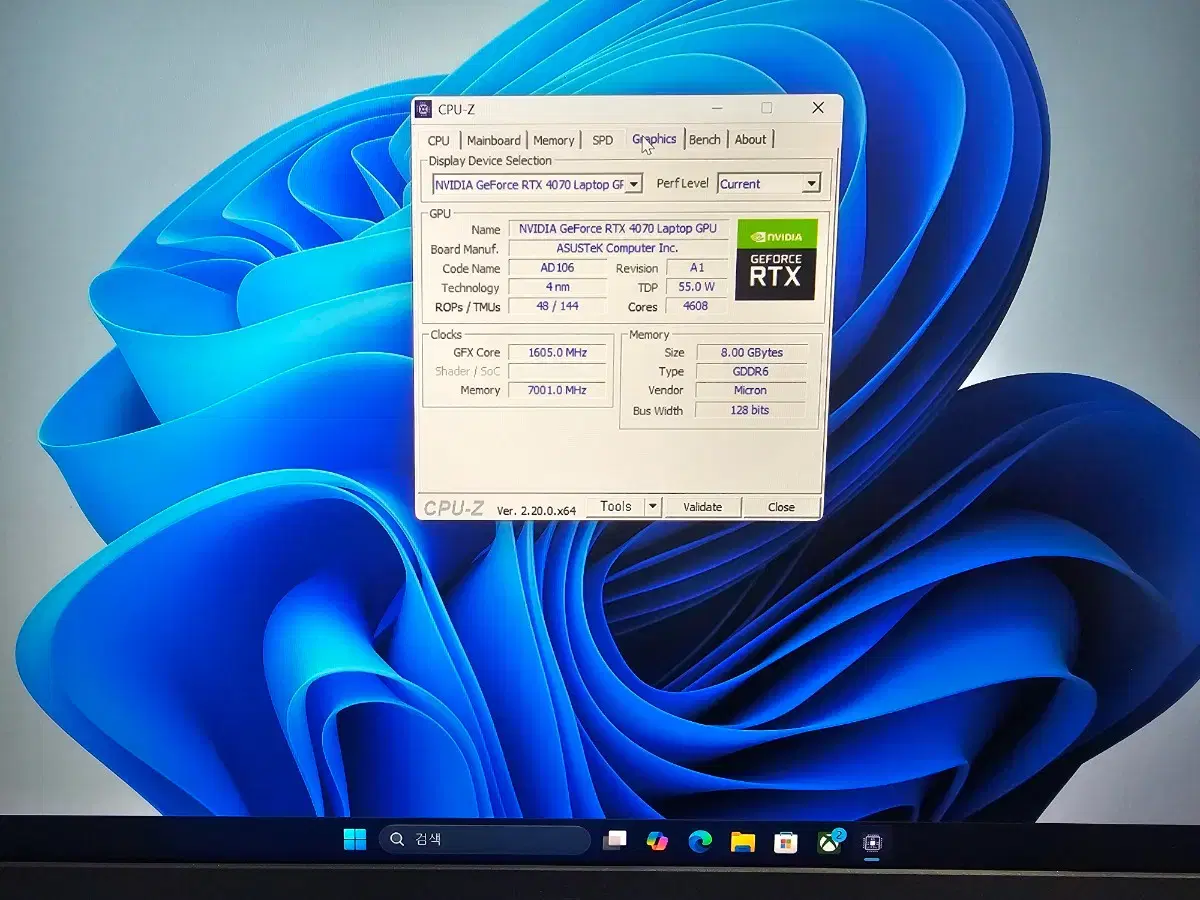Switch to the Bench tab
1200x900 pixels.
click(705, 140)
